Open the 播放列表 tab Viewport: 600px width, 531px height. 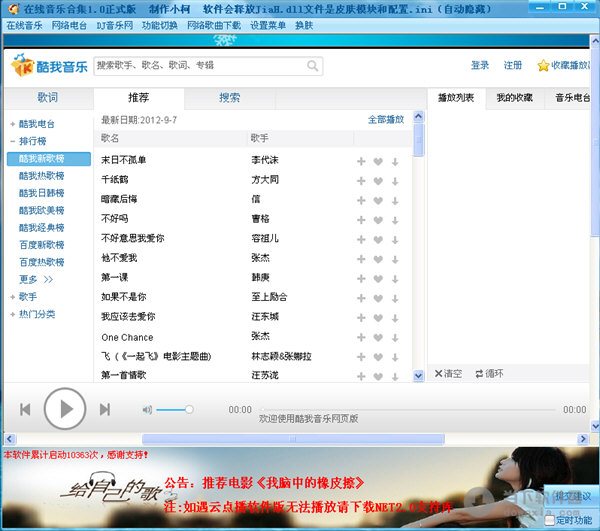point(456,98)
